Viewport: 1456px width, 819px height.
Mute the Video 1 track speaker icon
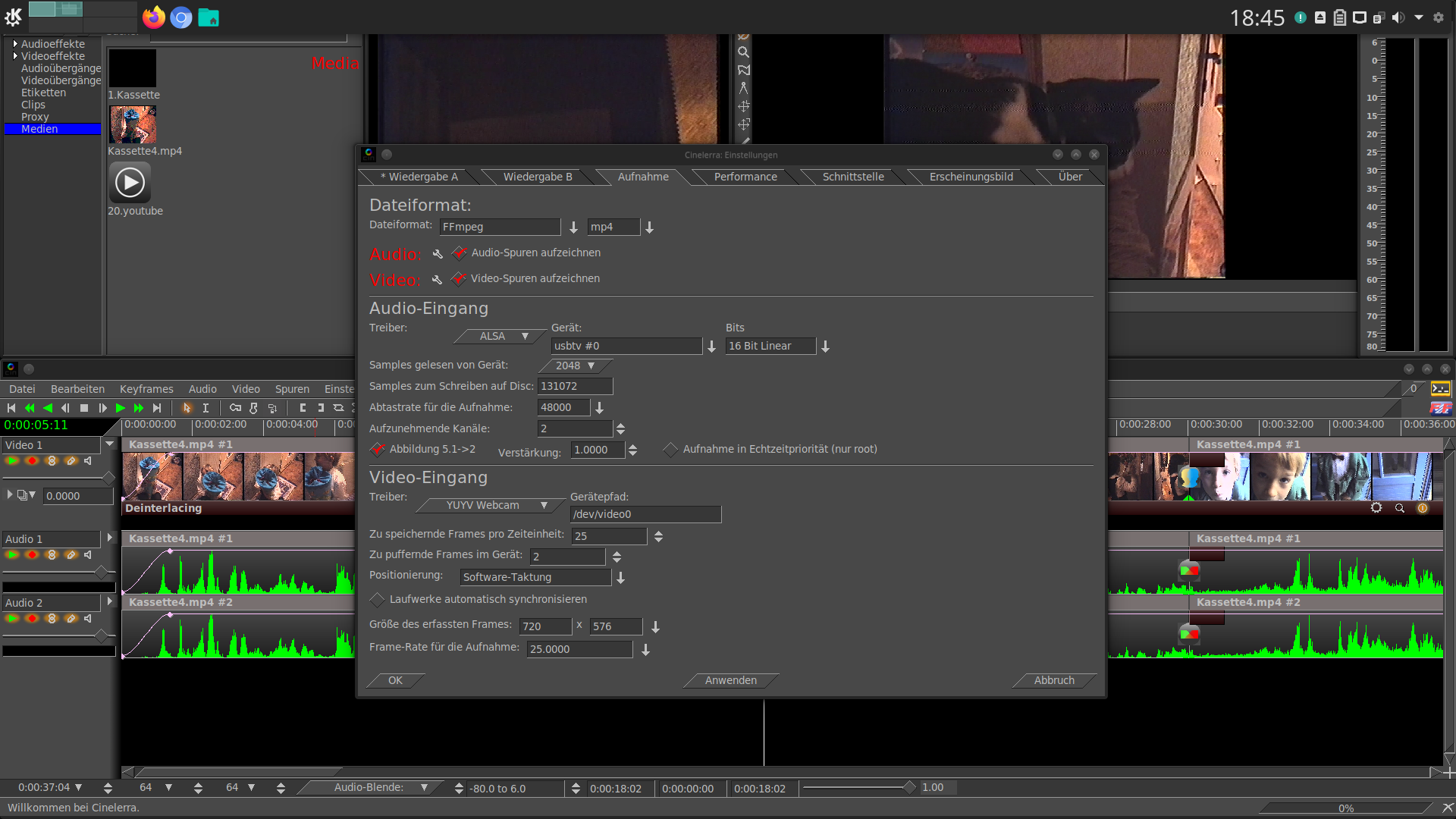[x=88, y=461]
